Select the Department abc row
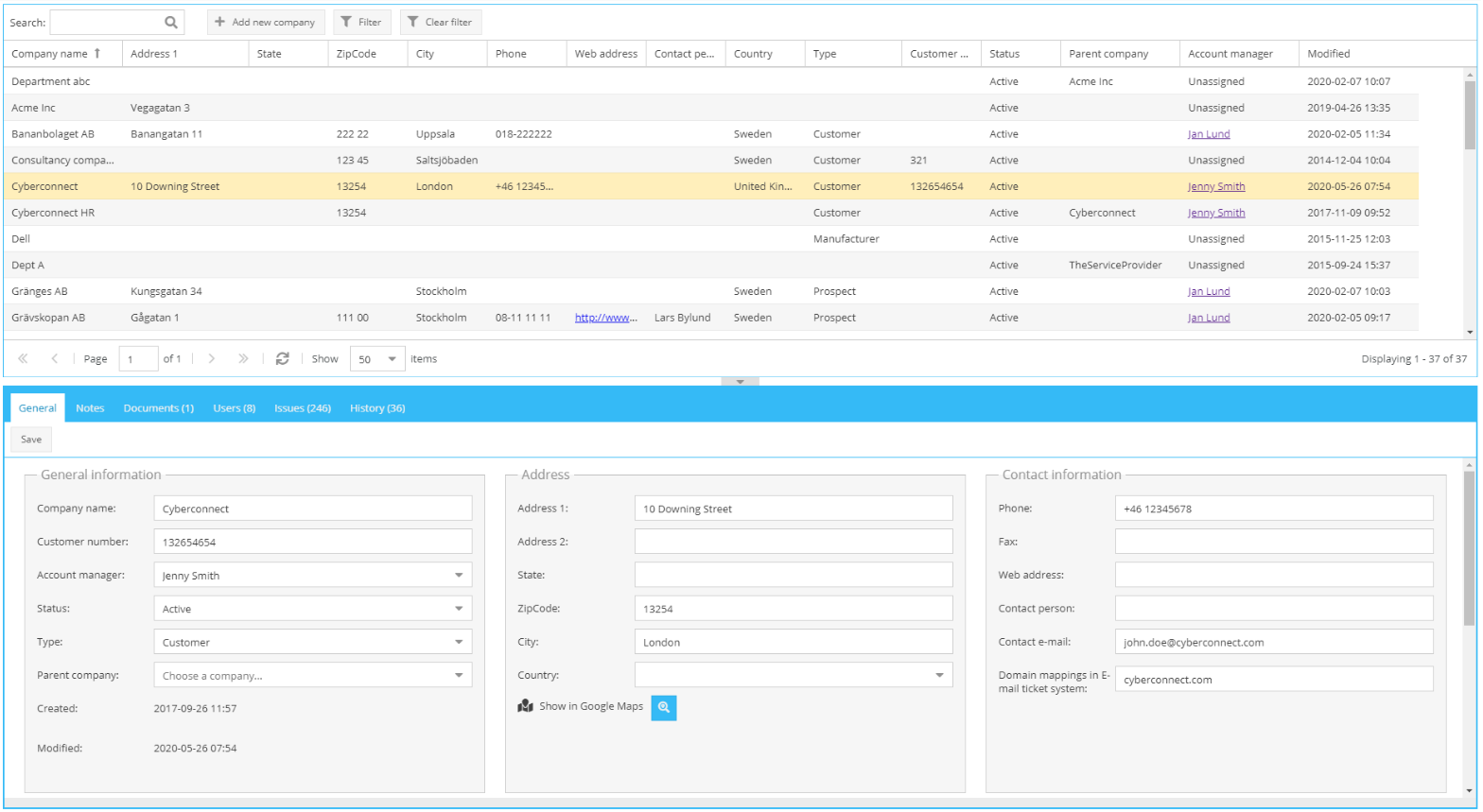 [x=710, y=81]
